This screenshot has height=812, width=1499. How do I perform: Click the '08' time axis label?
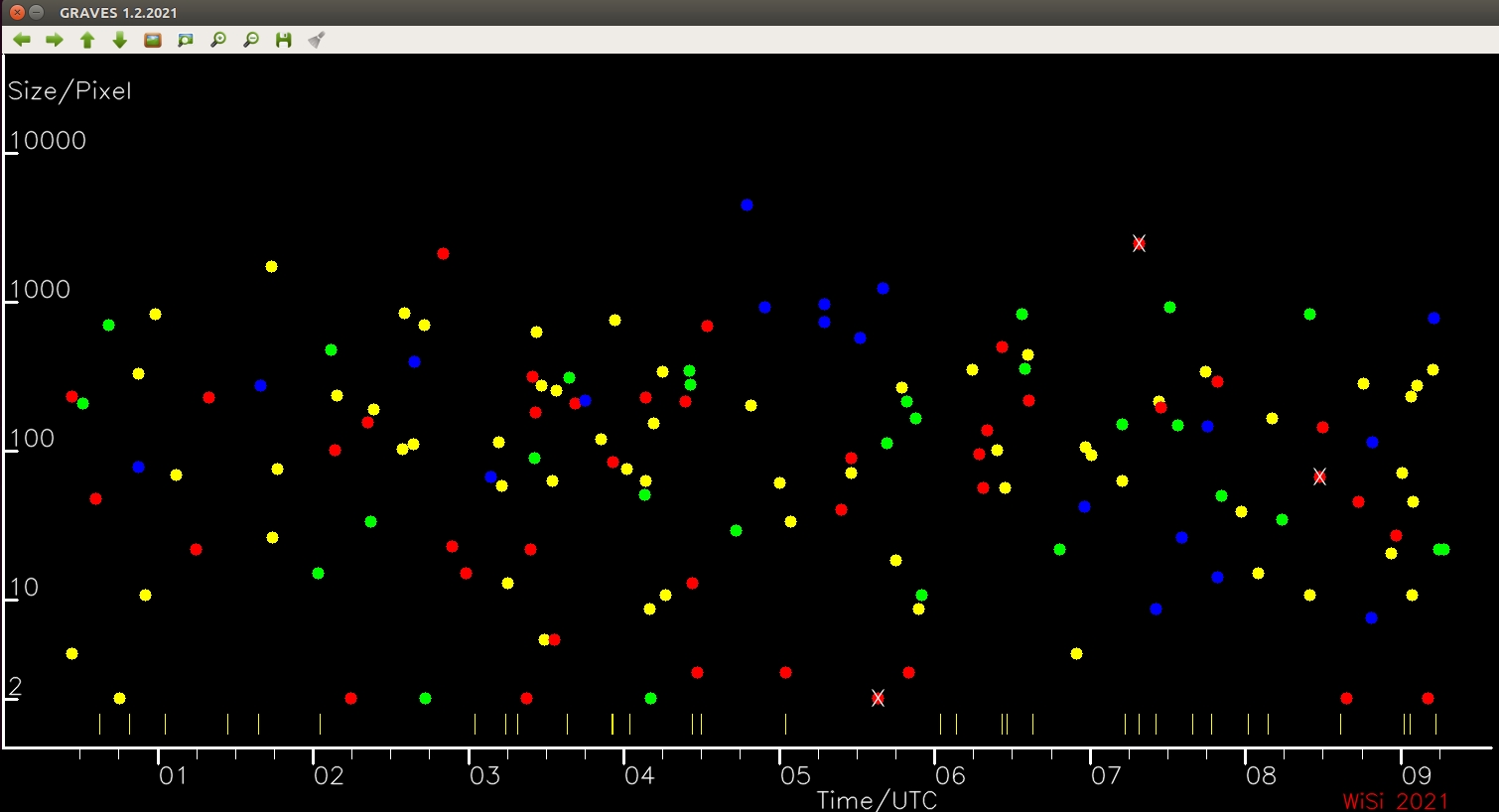tap(1261, 775)
